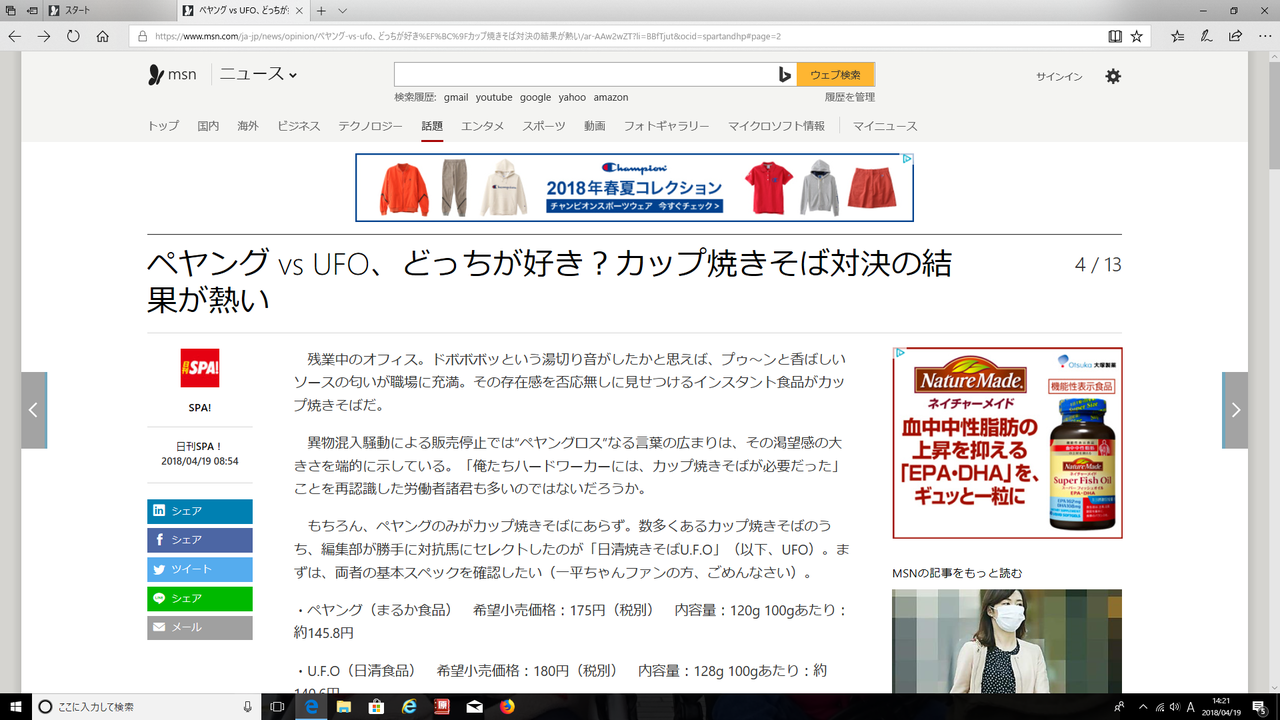Add this page to favorites (star)
This screenshot has height=720, width=1280.
[x=1137, y=36]
